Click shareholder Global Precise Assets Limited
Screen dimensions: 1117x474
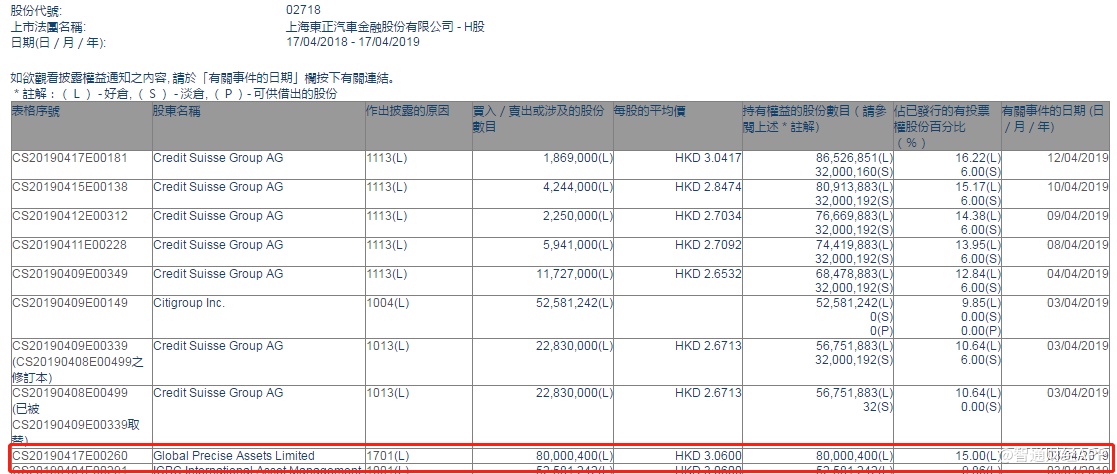(x=234, y=455)
